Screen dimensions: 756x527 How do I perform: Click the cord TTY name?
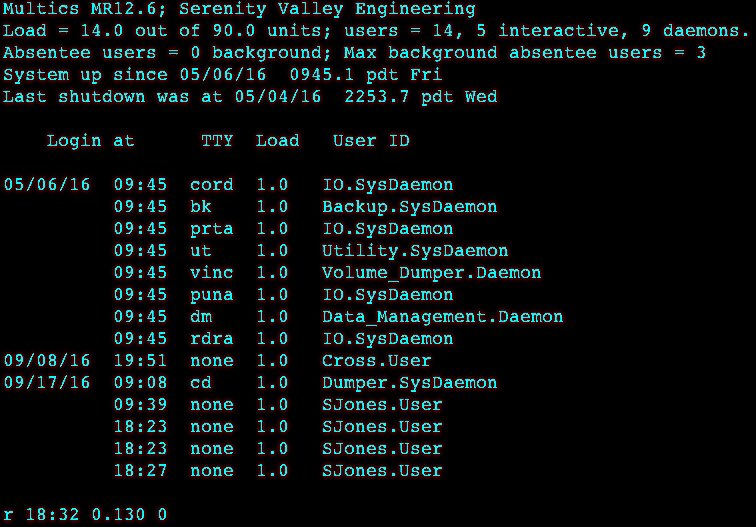tap(212, 185)
